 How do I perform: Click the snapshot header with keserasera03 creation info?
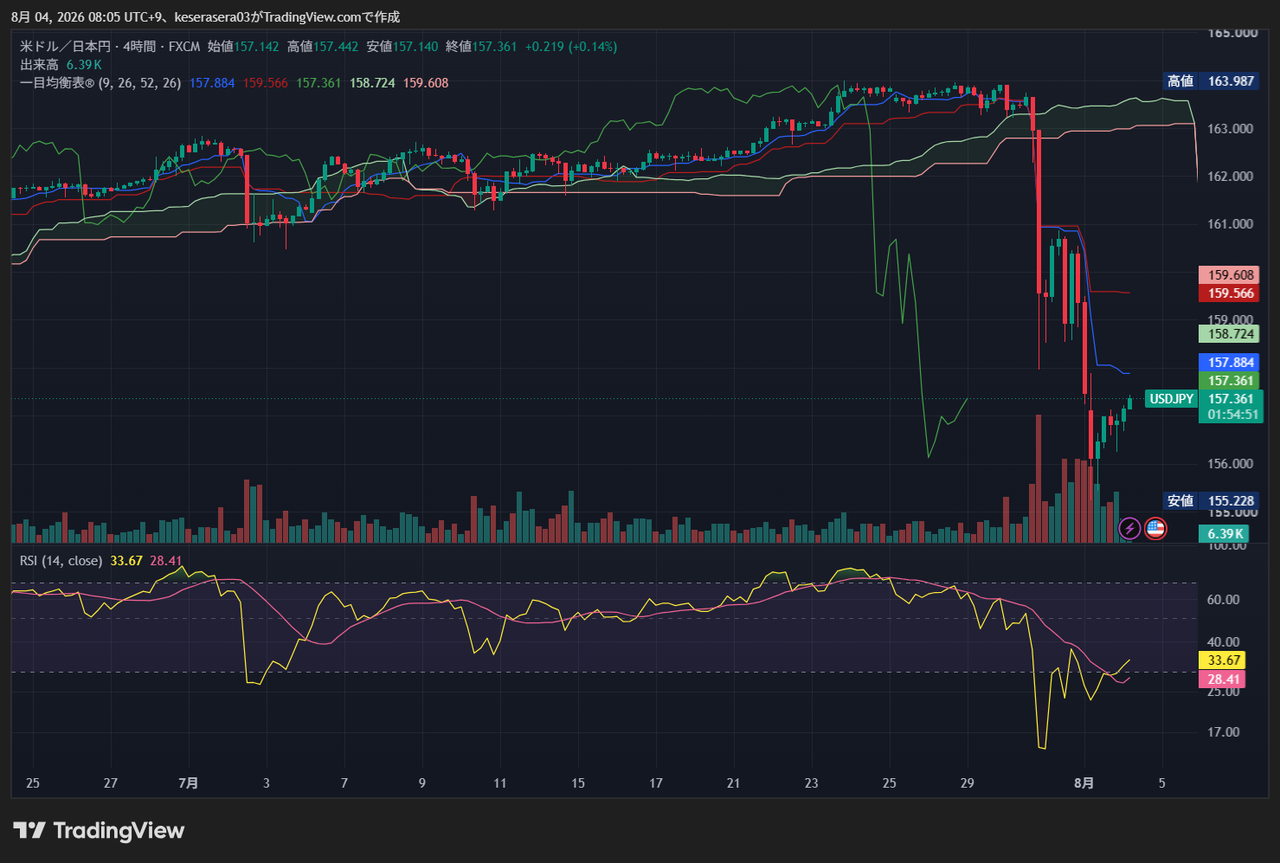pos(206,17)
